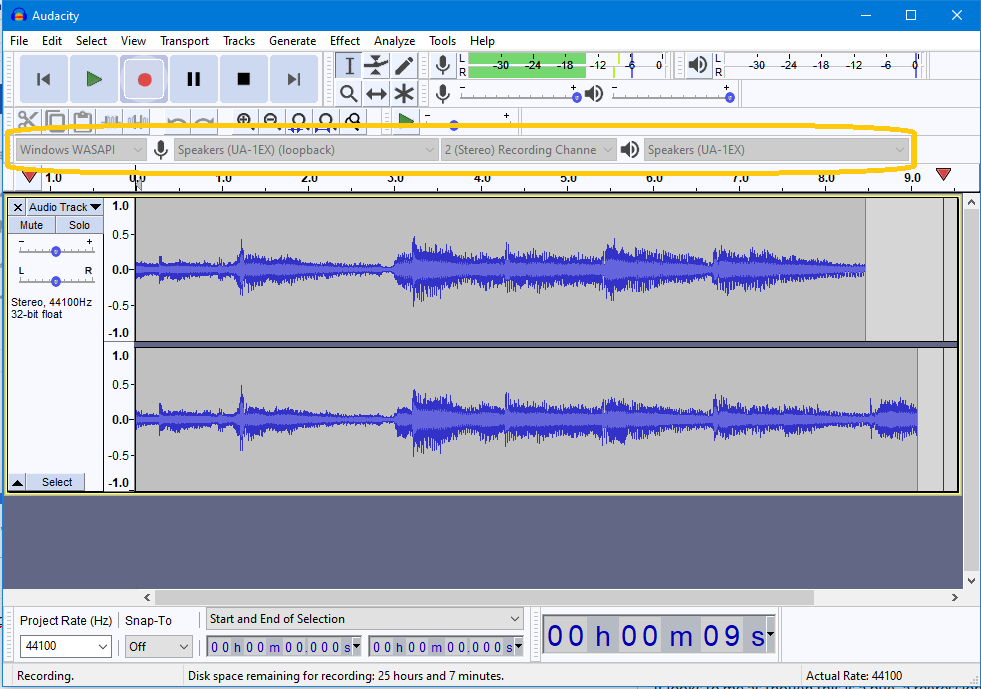This screenshot has height=689, width=981.
Task: Open Start and End of Selection dropdown
Action: pyautogui.click(x=365, y=619)
